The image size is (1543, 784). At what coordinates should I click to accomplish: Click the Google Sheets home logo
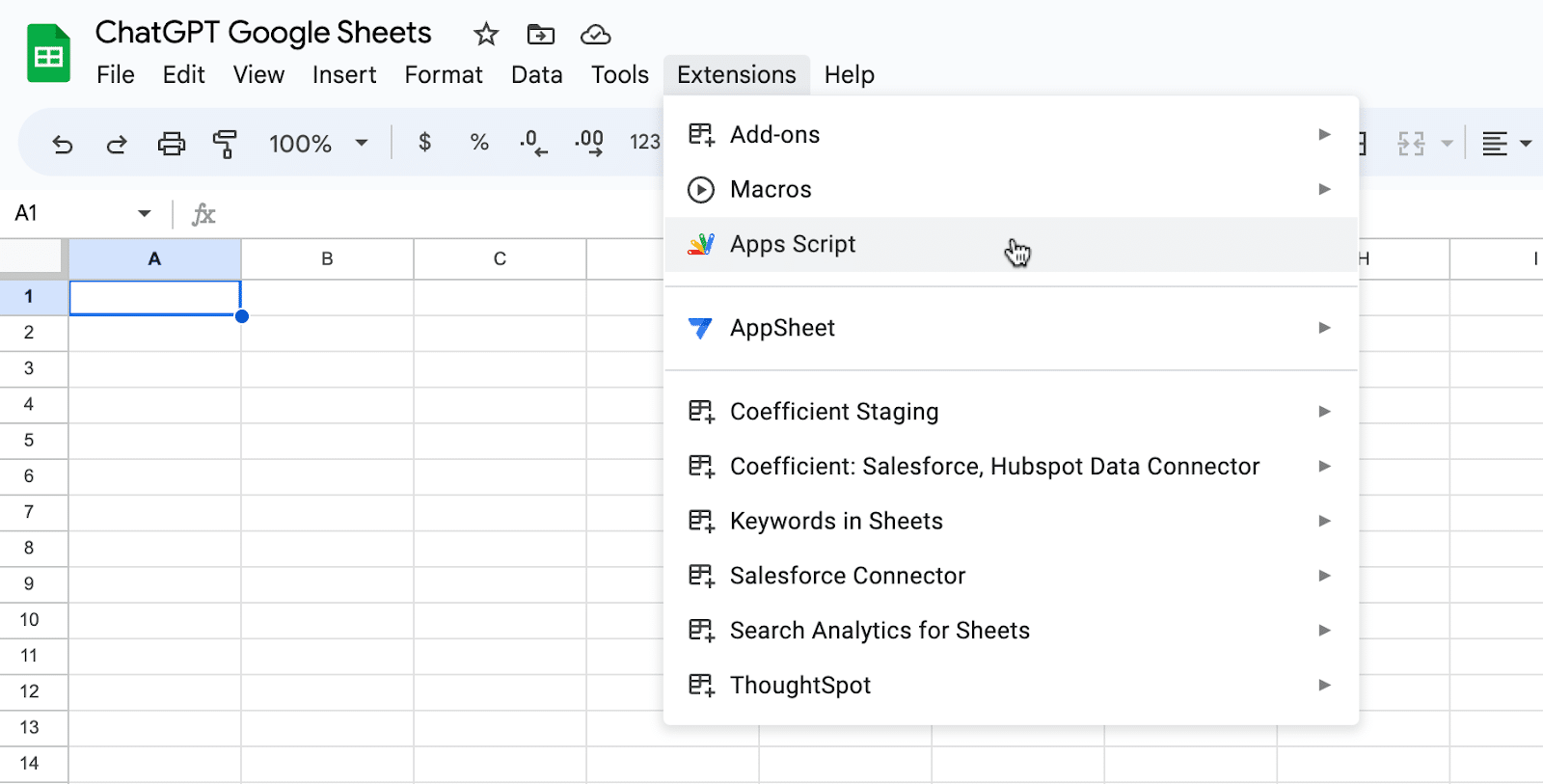(48, 54)
